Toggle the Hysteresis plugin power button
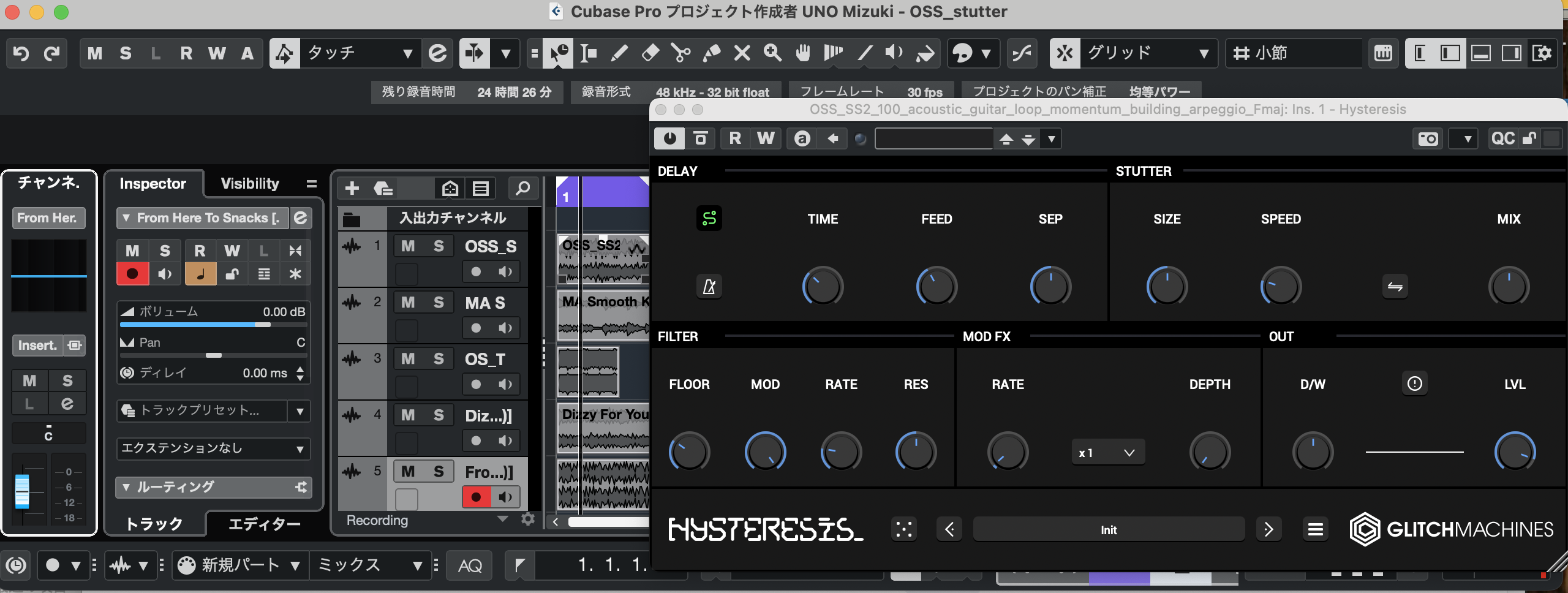Viewport: 1568px width, 593px height. tap(669, 139)
